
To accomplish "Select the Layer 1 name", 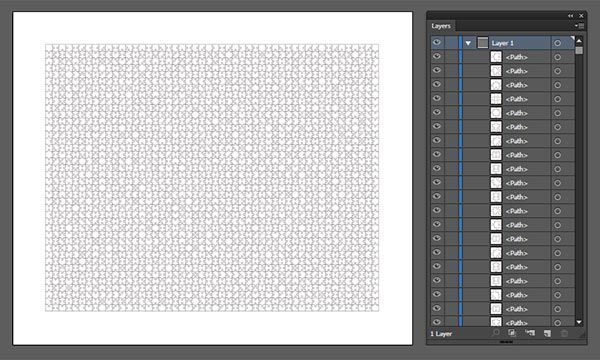I will click(502, 43).
